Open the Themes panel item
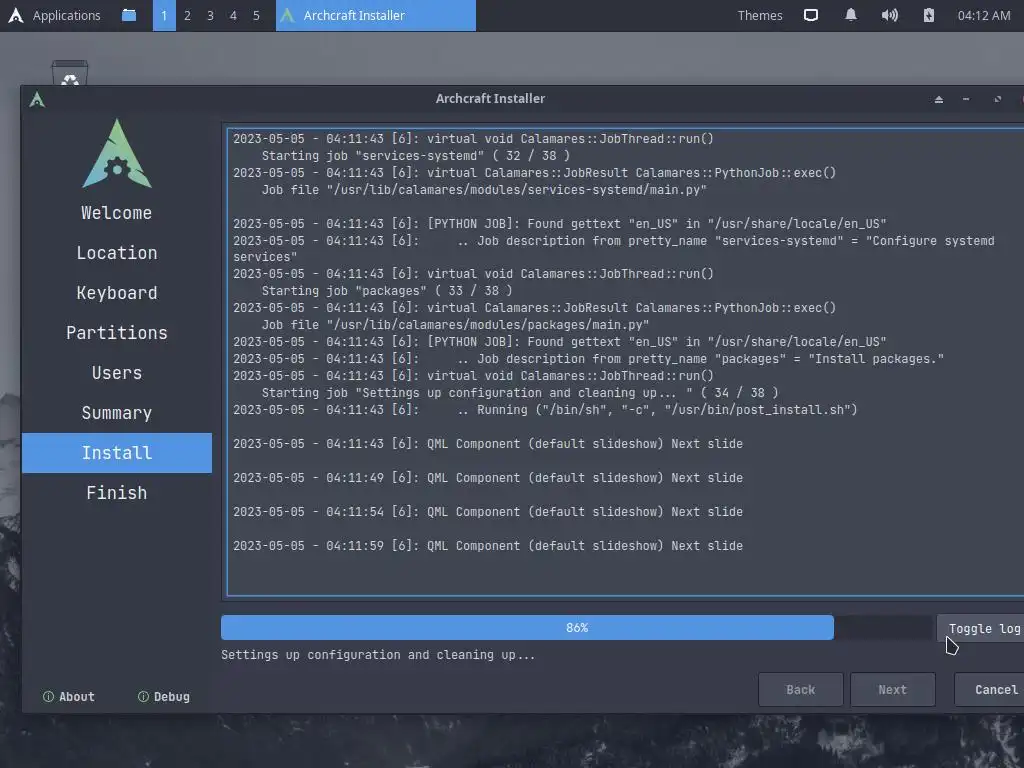This screenshot has height=768, width=1024. pos(760,15)
